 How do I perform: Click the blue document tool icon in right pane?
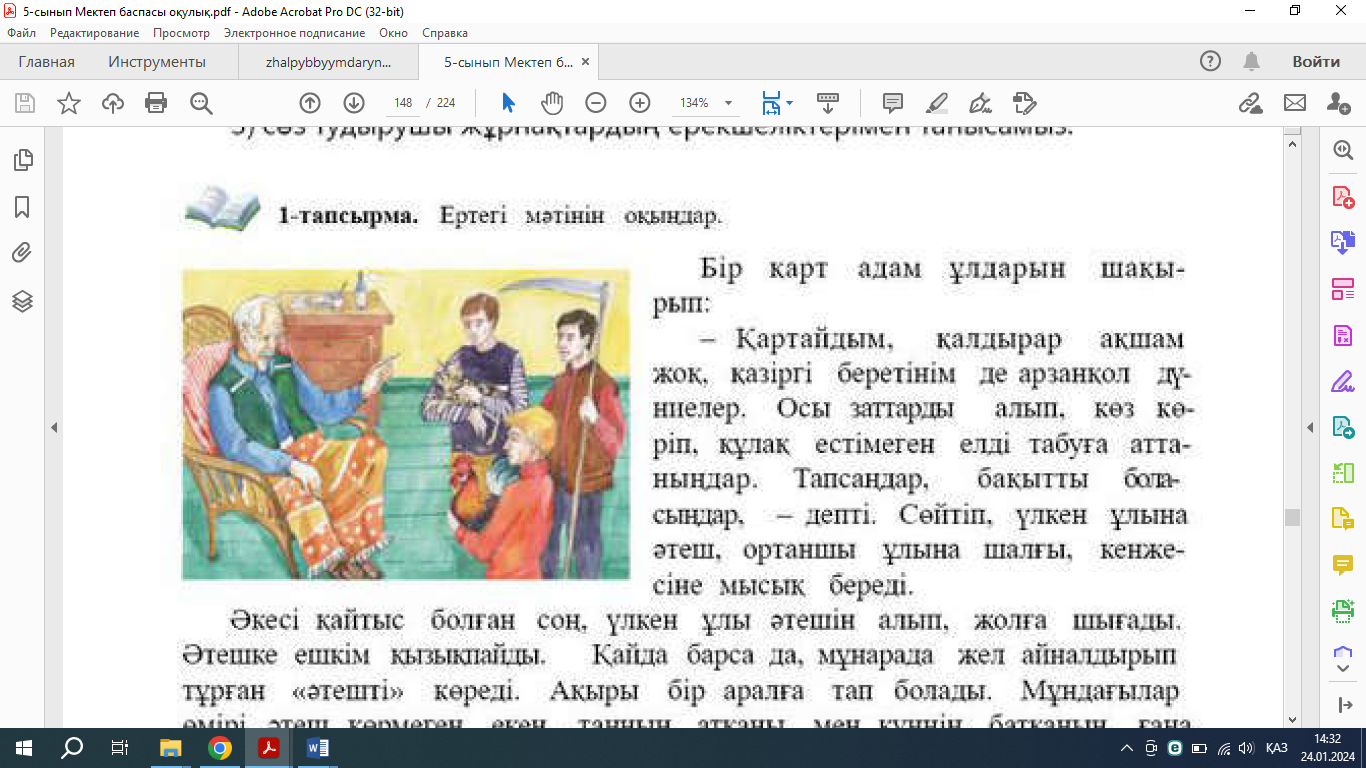point(1343,241)
